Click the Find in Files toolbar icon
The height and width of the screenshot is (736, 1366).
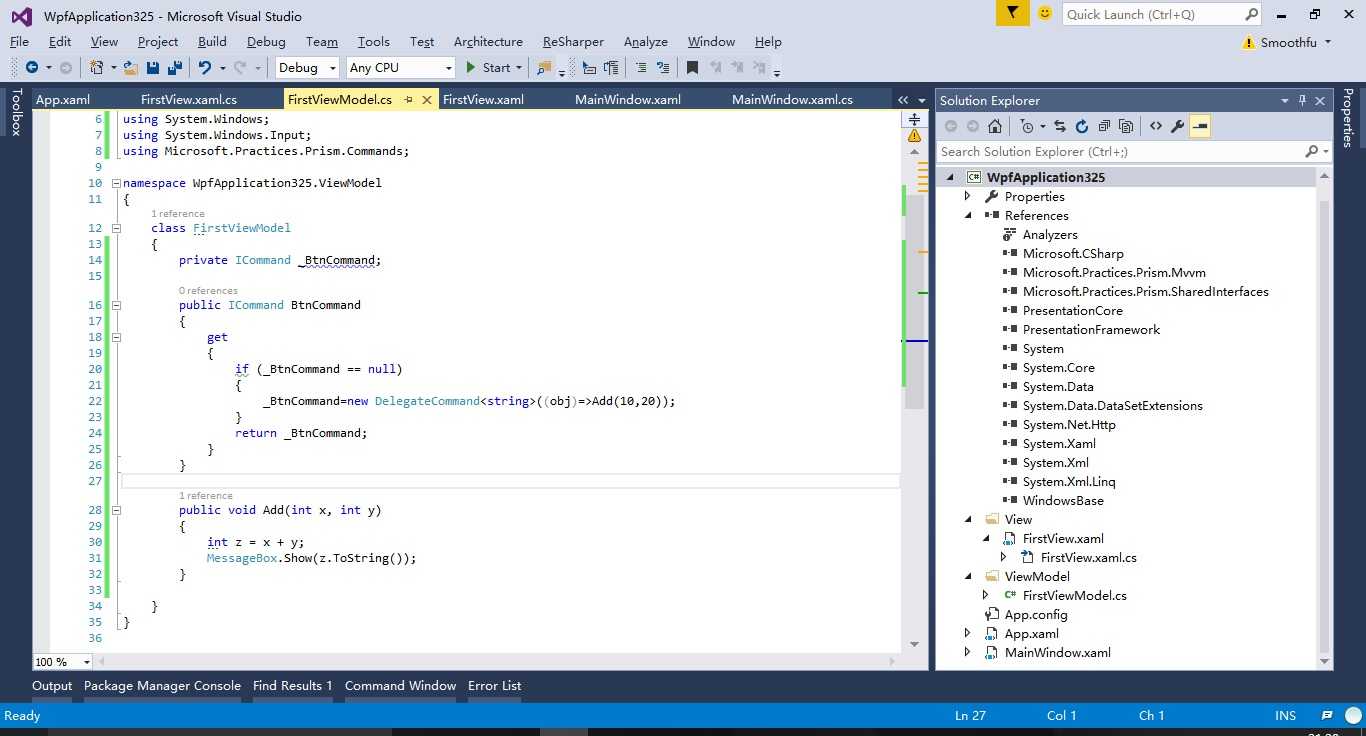(x=544, y=68)
